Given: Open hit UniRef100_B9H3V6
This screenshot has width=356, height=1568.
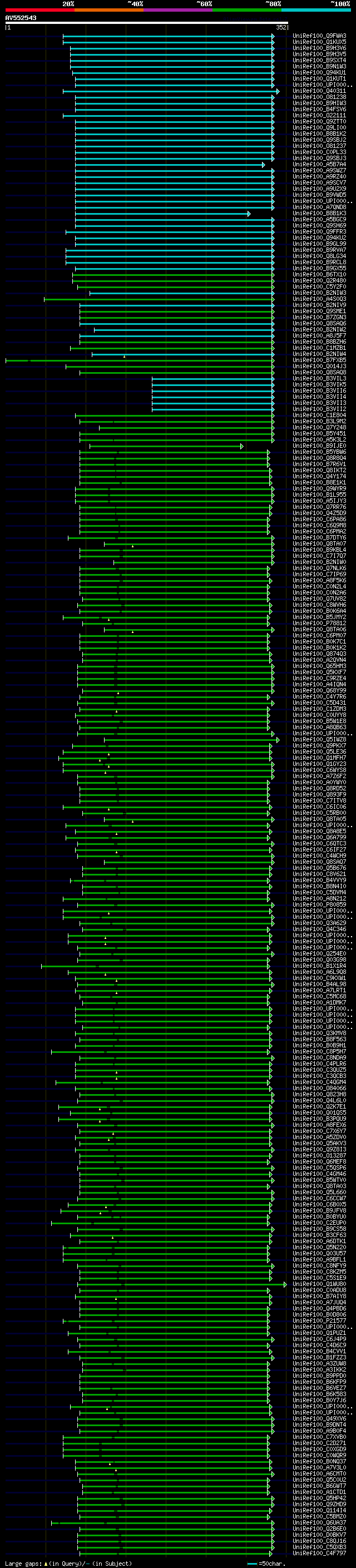Looking at the screenshot, I should 319,48.
